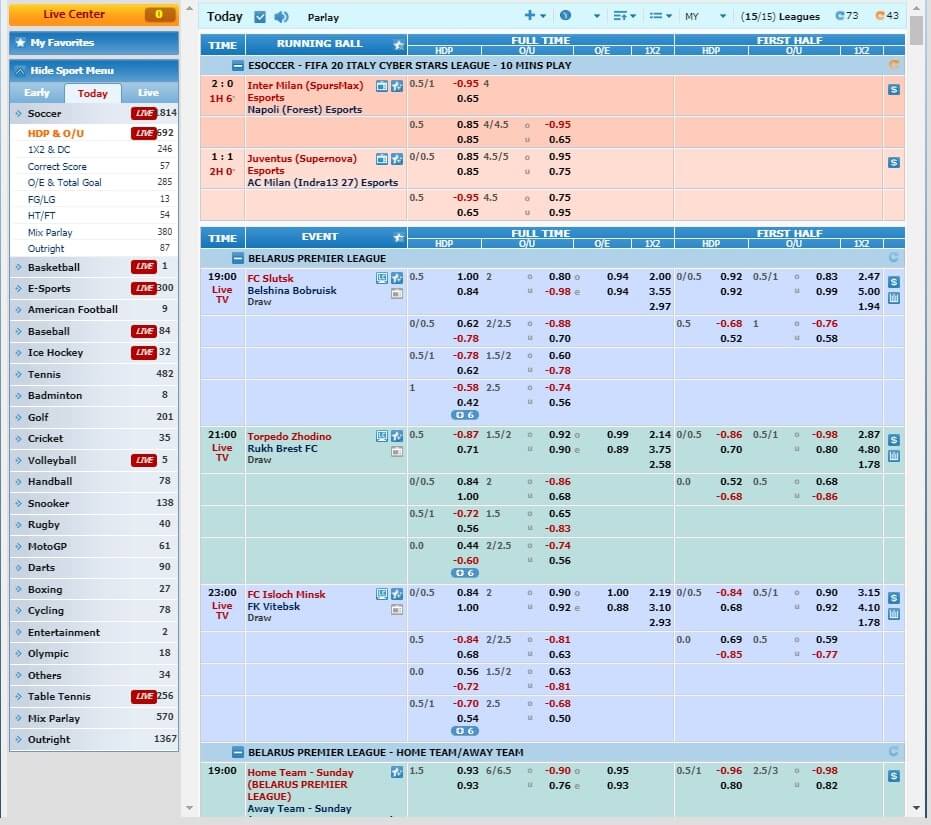Open the Live Center button
The image size is (931, 825).
pos(93,15)
